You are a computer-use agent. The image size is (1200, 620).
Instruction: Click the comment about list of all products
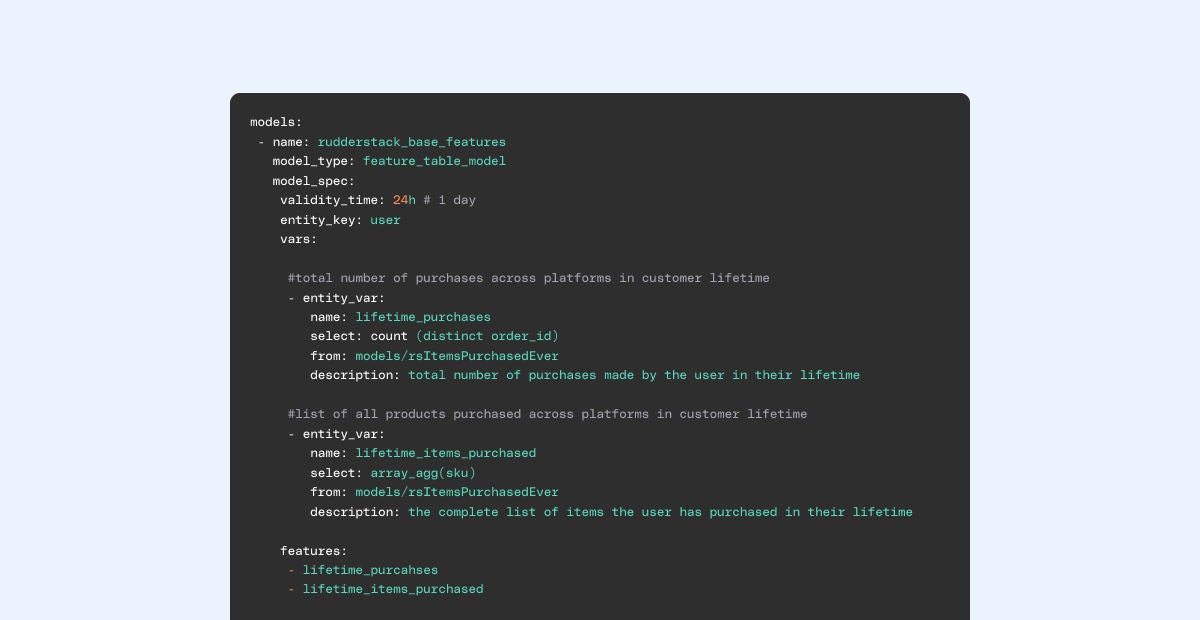pyautogui.click(x=547, y=414)
